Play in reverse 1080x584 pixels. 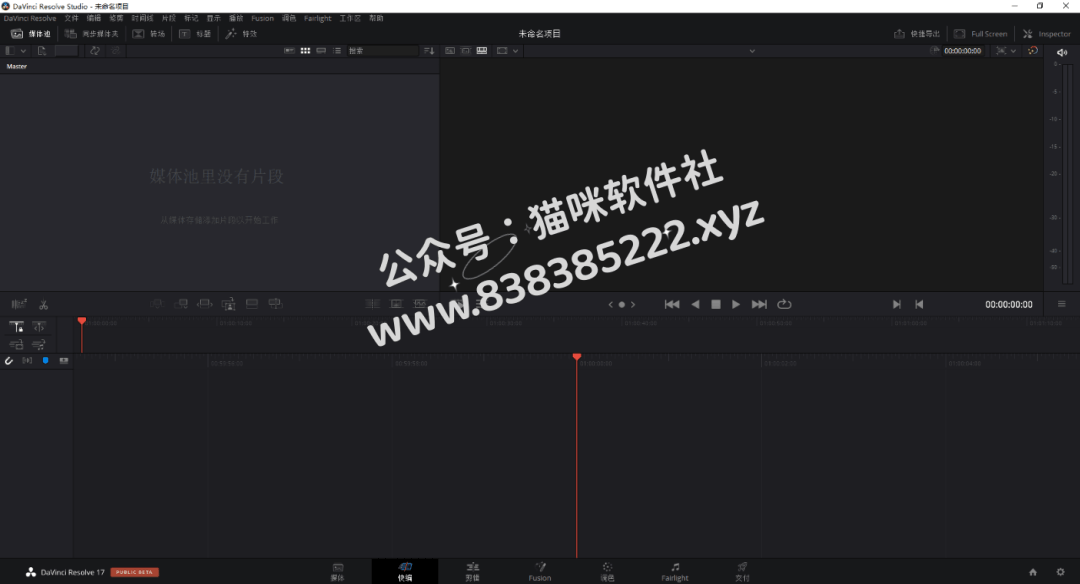pos(696,304)
